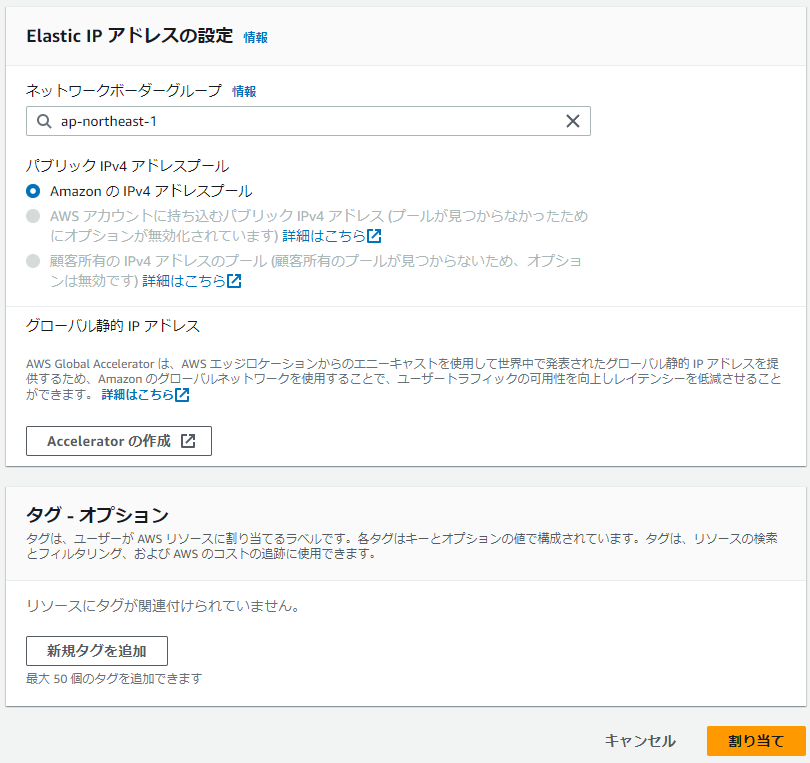Image resolution: width=810 pixels, height=763 pixels.
Task: Select the 顧客所有の IPv4 アドレスのプール radio
Action: [33, 261]
